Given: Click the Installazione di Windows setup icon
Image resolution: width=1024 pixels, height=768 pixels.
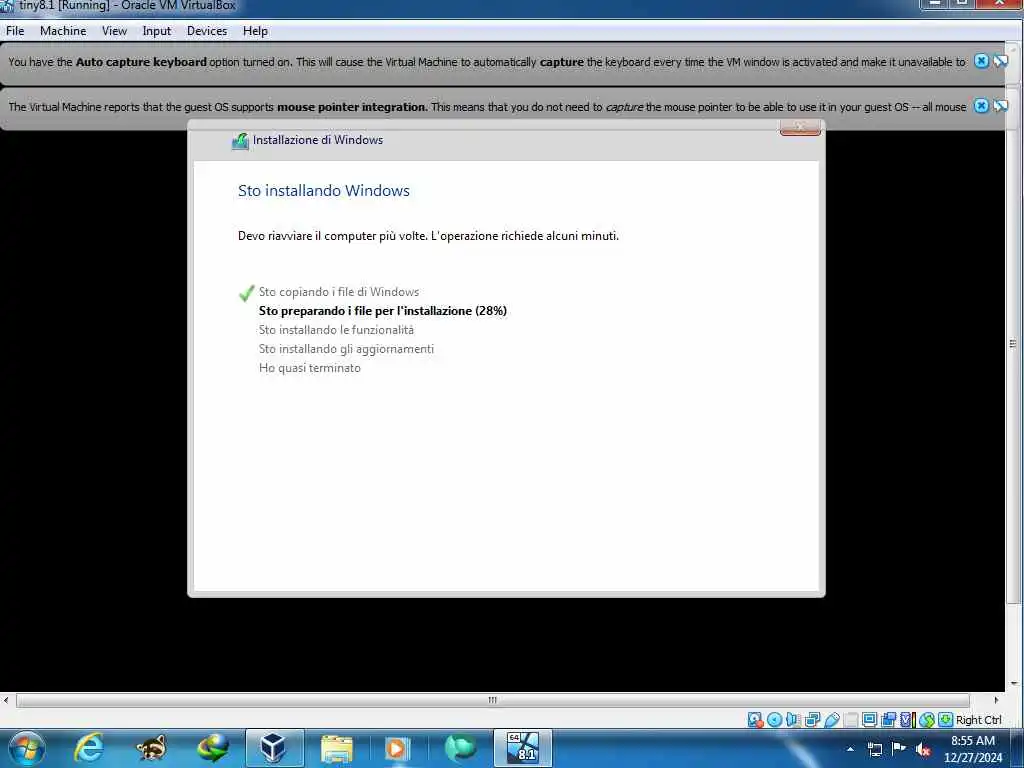Looking at the screenshot, I should tap(240, 141).
